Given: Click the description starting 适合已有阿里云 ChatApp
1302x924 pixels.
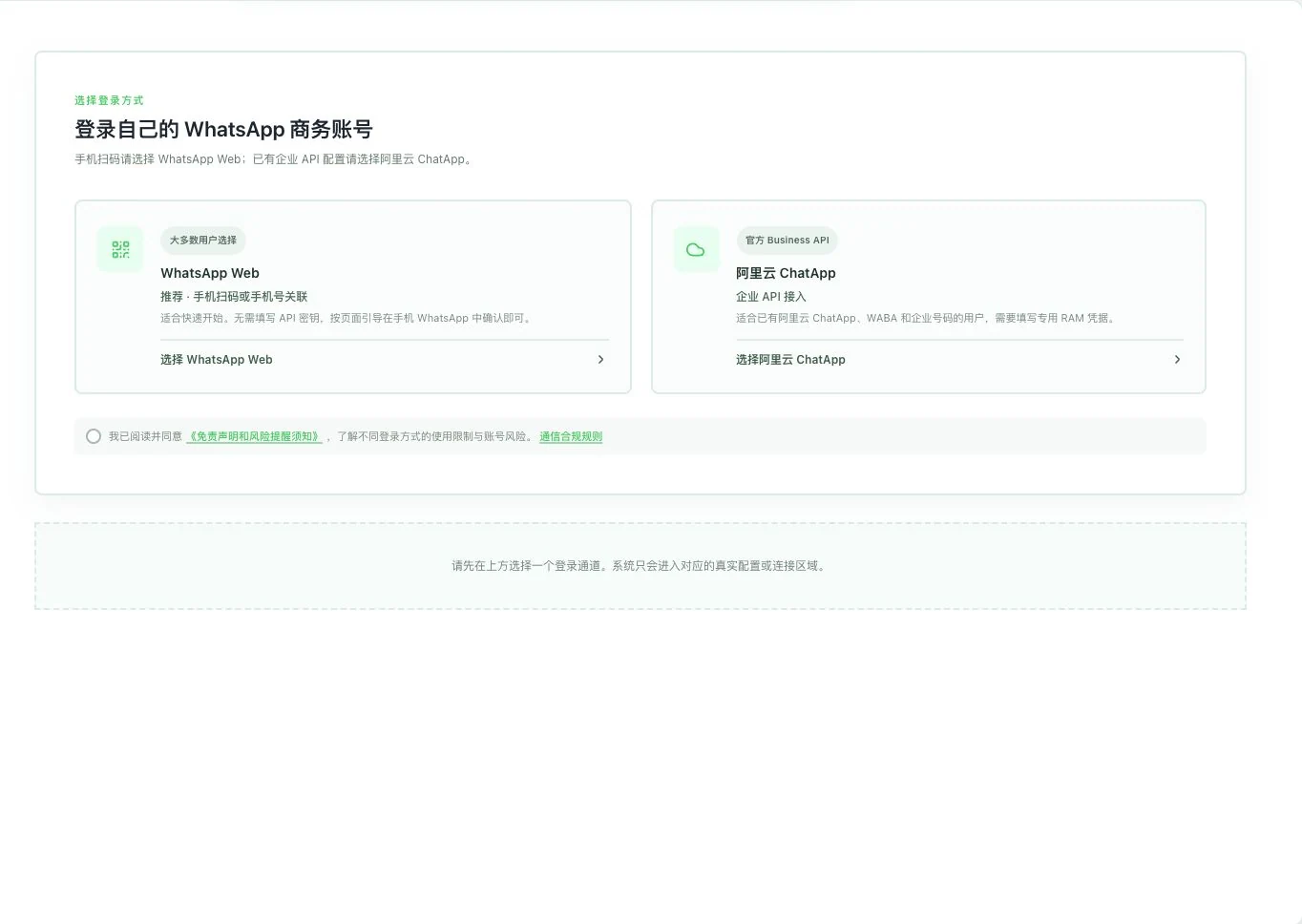Looking at the screenshot, I should 927,318.
